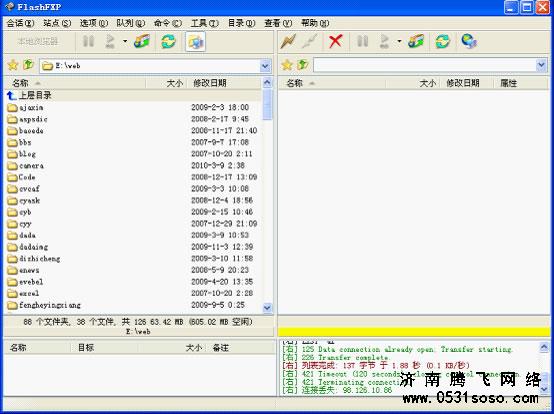Click scroll down arrow of local file list
Screen dimensions: 554x414
(x=267, y=308)
